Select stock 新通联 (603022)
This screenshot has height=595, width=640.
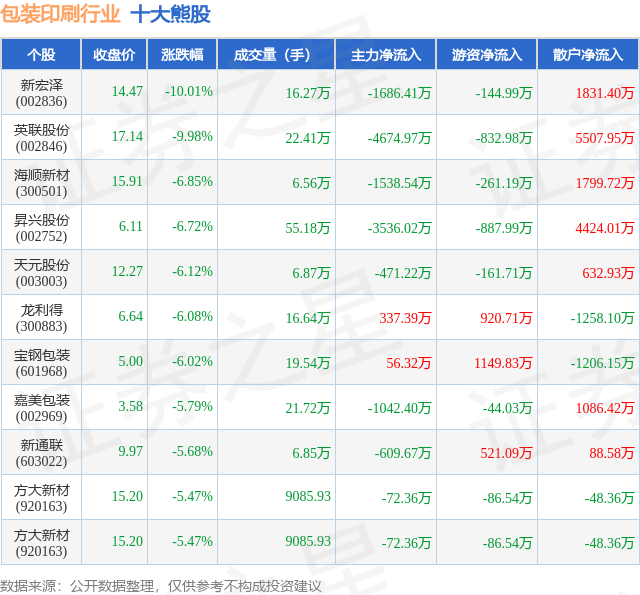point(41,453)
